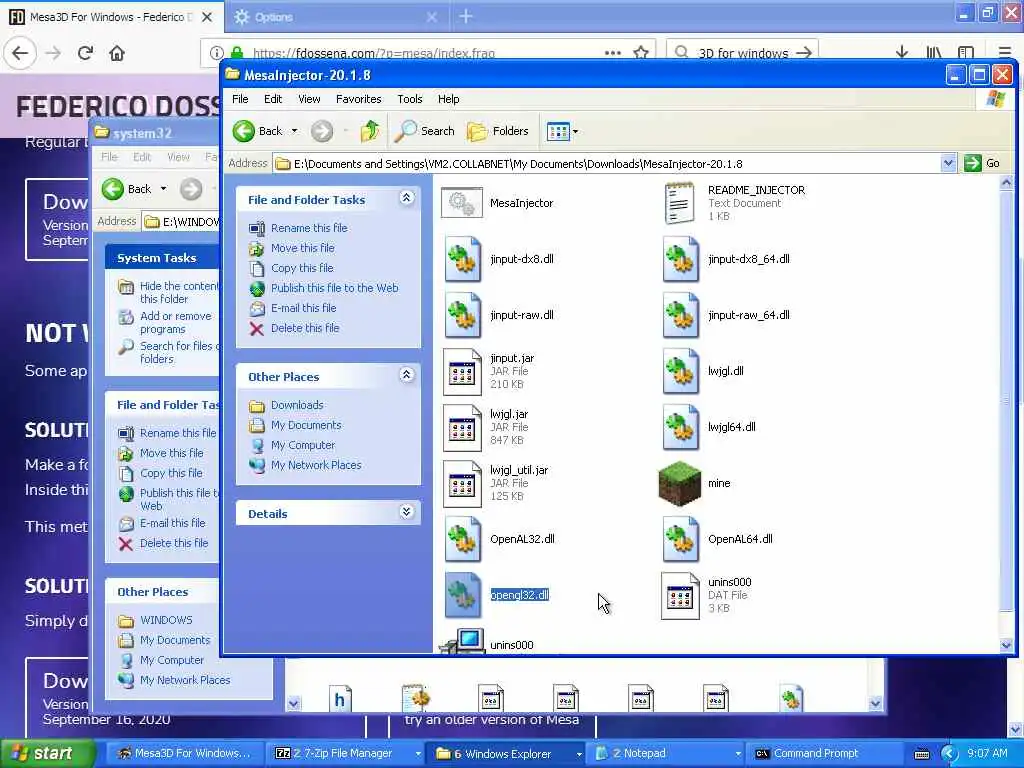Select the OpenAL64.dll file icon
Viewport: 1024px width, 768px height.
point(680,539)
